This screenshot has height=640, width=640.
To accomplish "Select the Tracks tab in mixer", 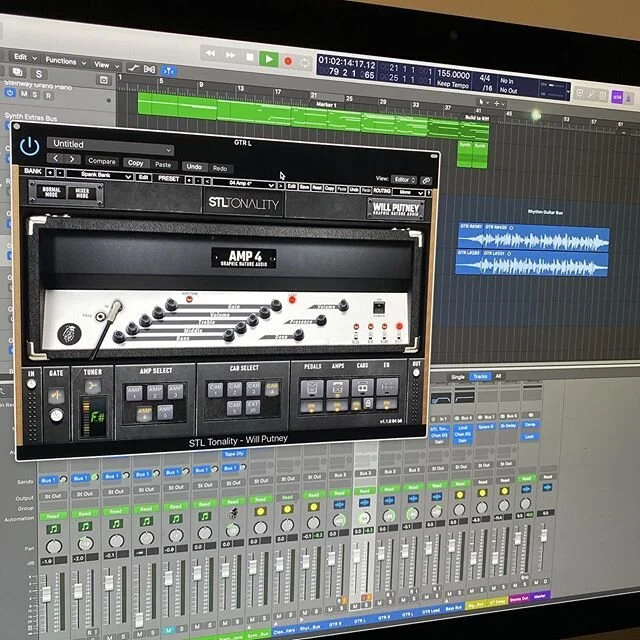I will 480,376.
